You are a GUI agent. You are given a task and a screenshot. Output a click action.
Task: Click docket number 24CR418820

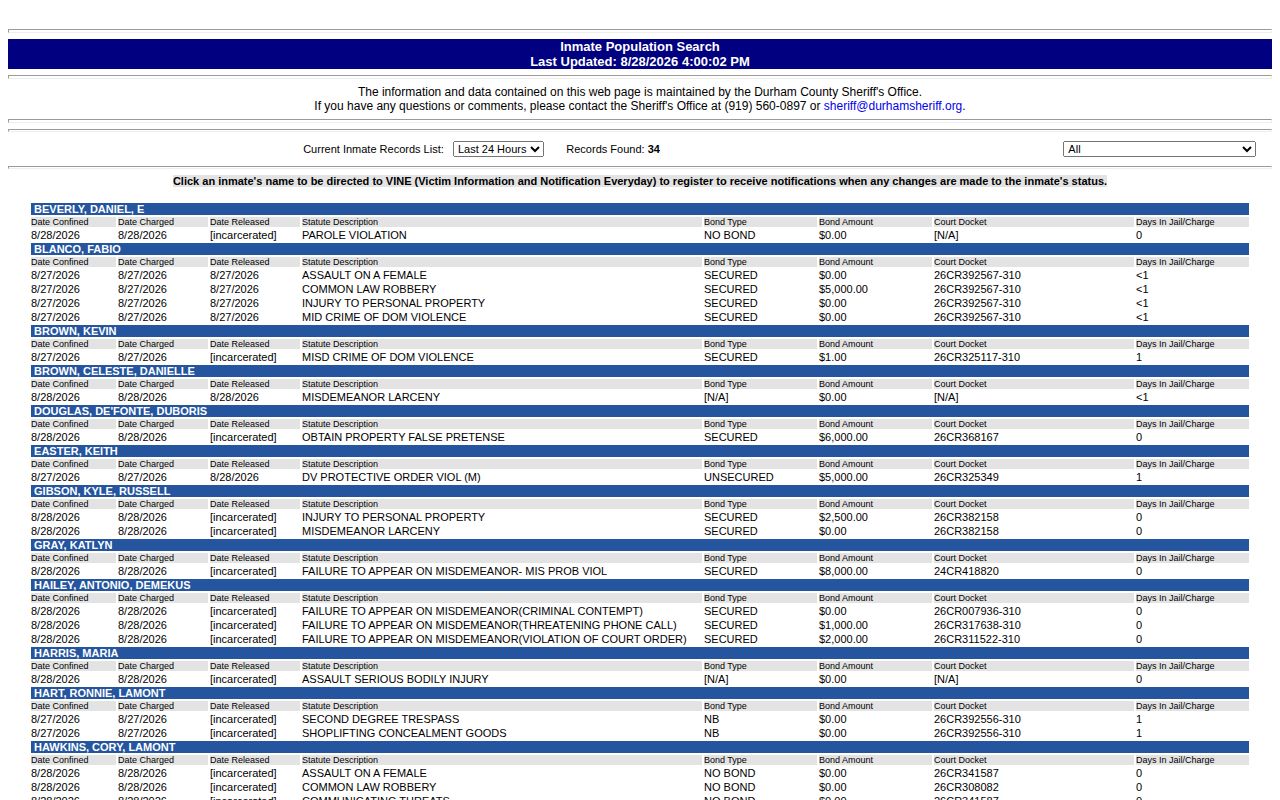[966, 571]
